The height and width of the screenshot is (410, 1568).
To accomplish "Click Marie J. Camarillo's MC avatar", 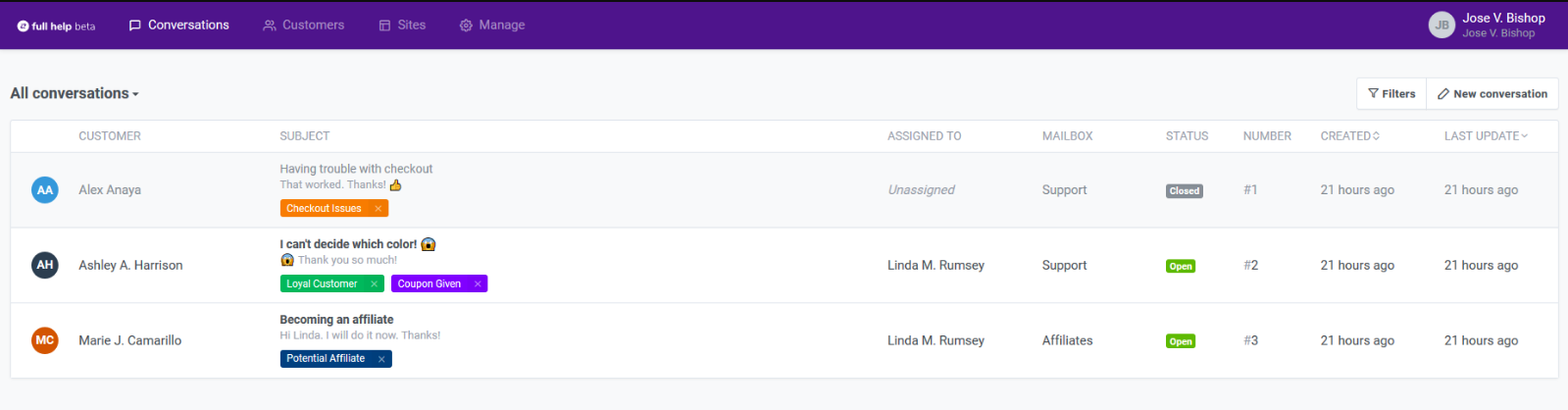I will [x=45, y=340].
